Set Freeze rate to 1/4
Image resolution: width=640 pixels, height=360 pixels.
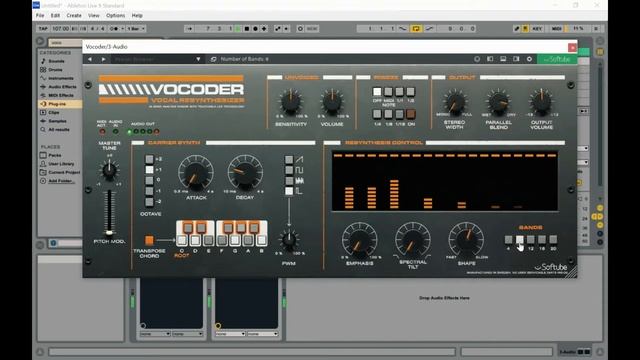coord(377,114)
